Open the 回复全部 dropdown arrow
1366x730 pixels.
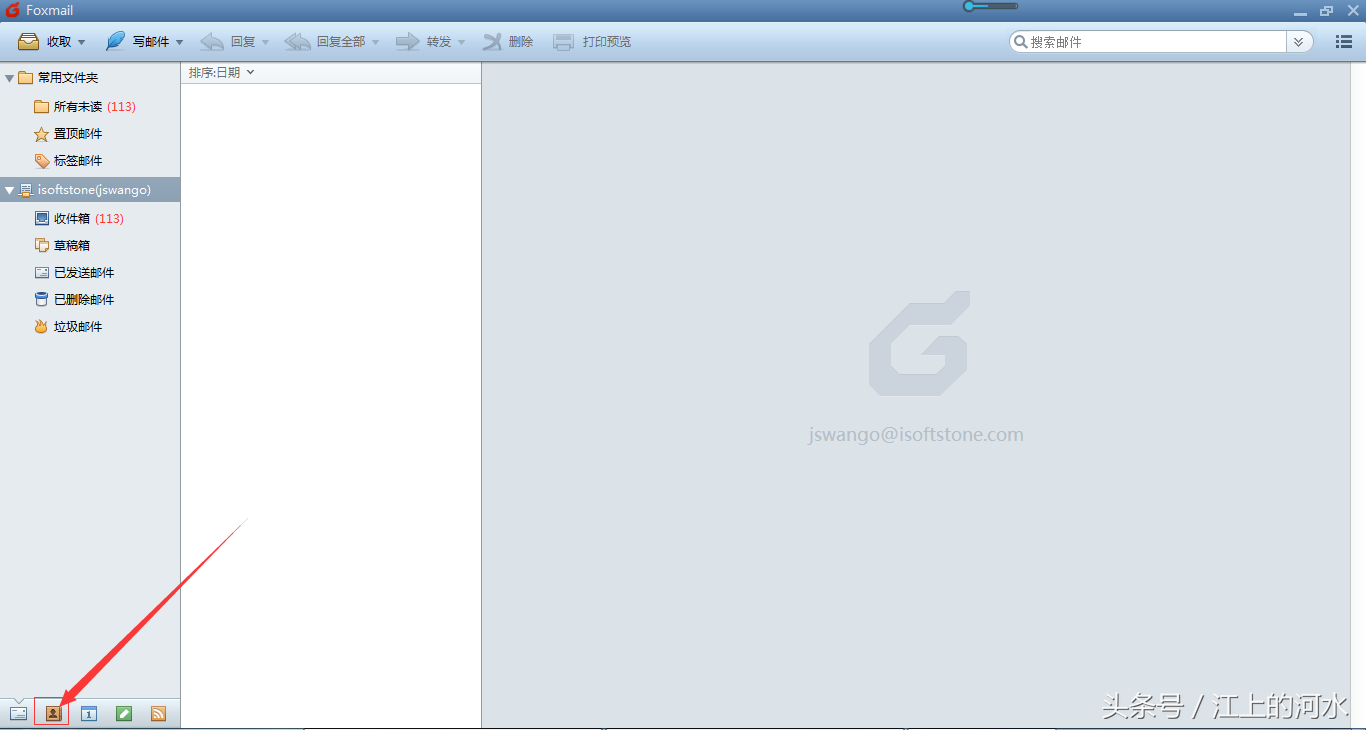point(376,42)
